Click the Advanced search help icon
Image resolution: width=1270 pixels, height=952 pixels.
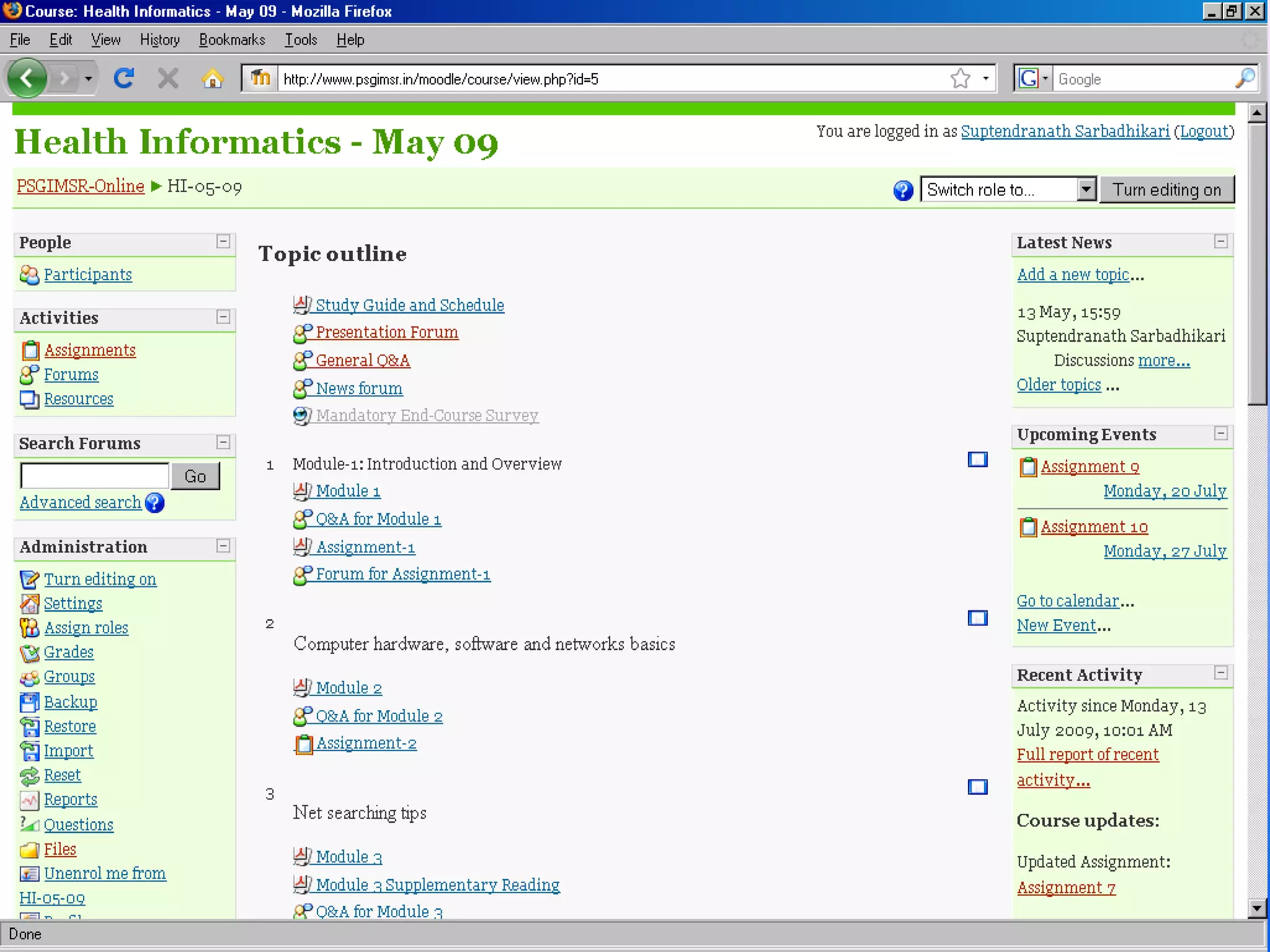[155, 503]
